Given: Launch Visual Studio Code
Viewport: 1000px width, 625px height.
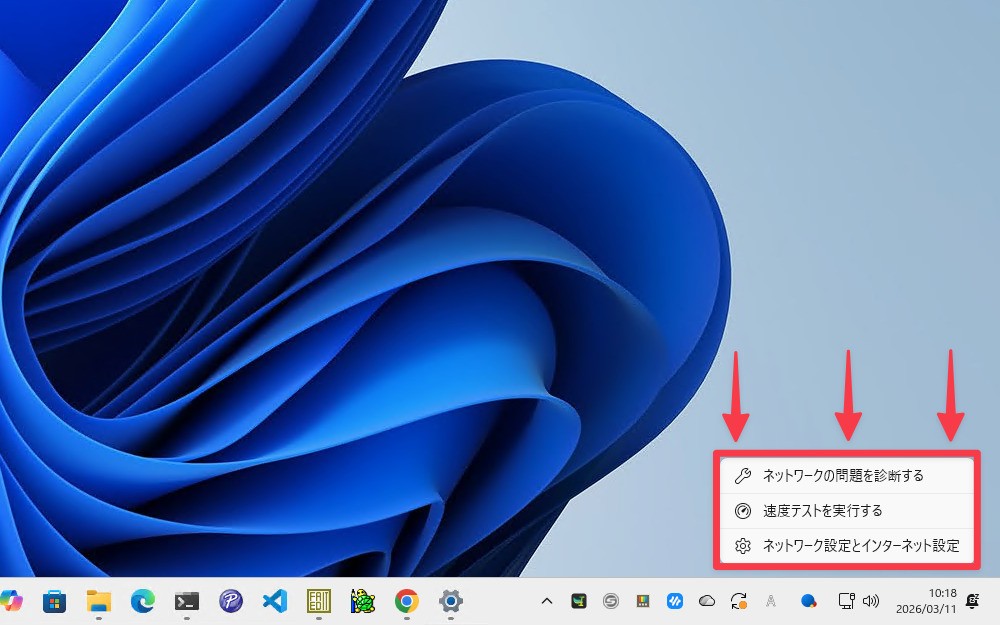Looking at the screenshot, I should (x=275, y=601).
